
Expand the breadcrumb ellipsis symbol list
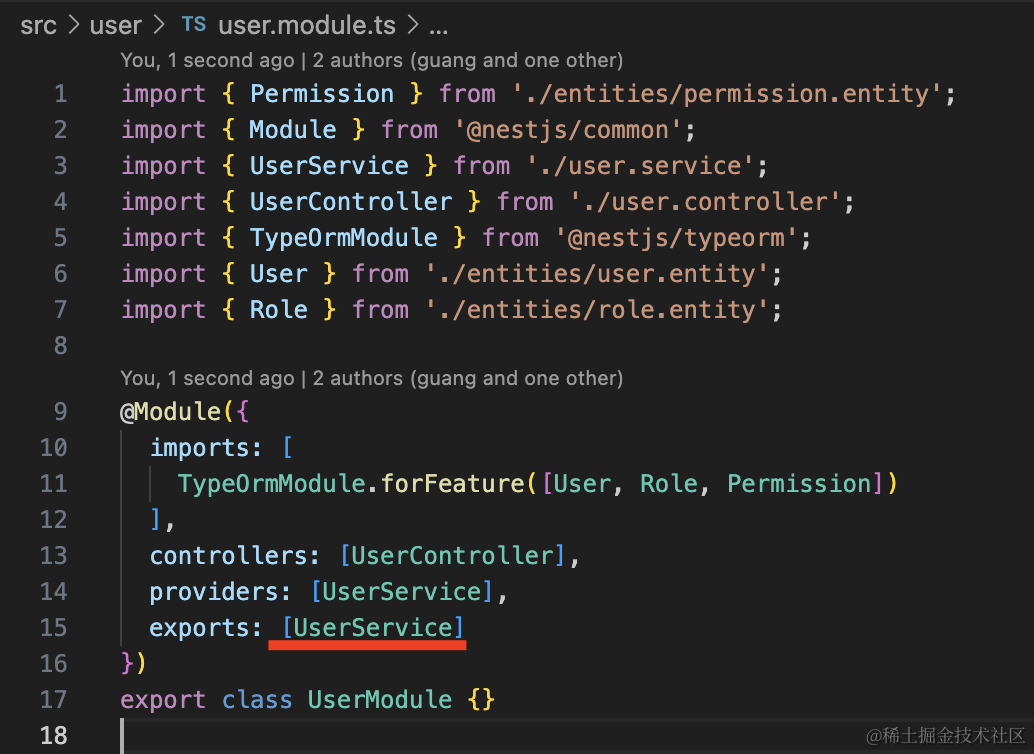tap(438, 26)
